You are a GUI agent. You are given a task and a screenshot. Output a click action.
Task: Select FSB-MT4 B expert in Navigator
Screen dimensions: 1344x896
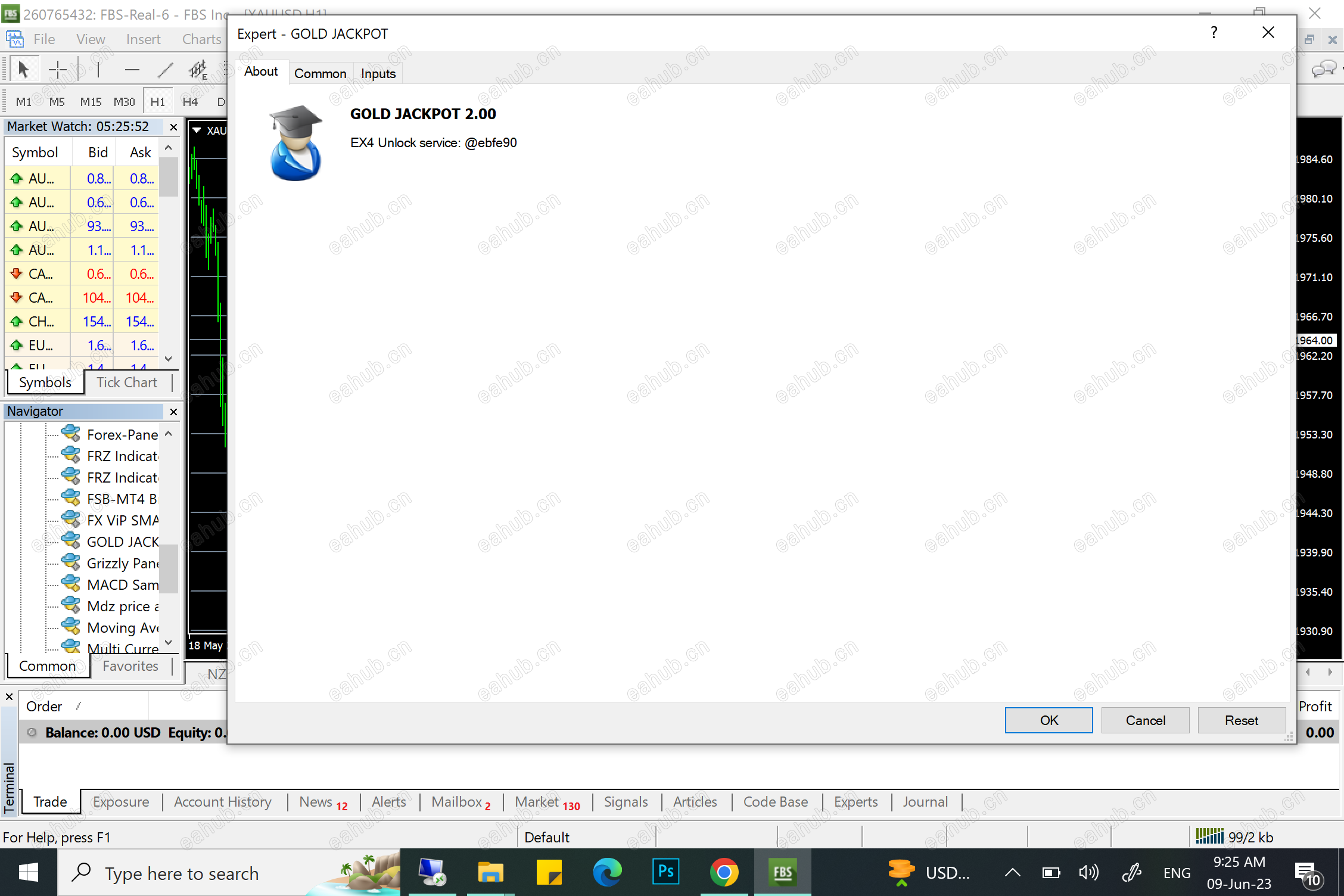click(x=122, y=499)
